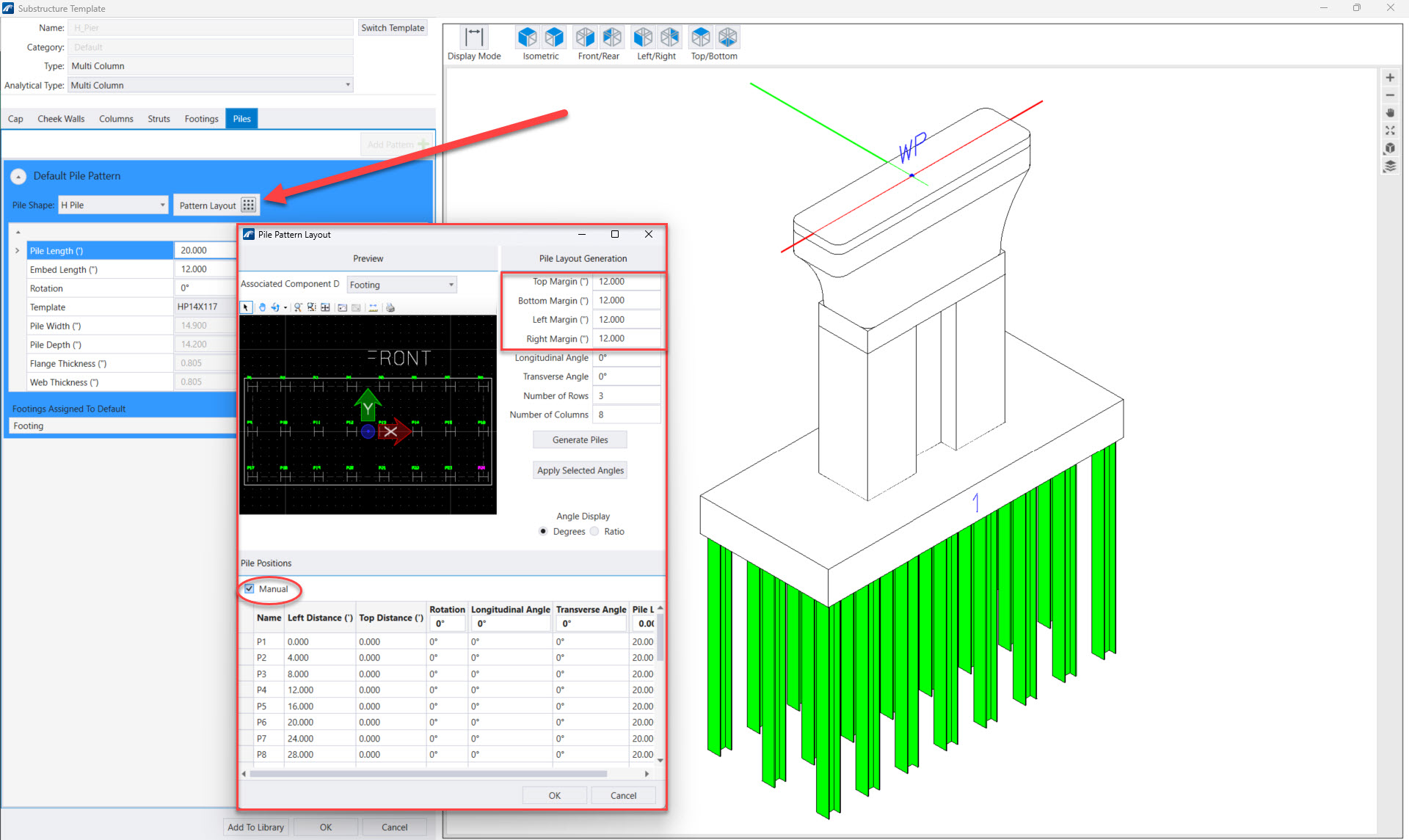Screen dimensions: 1409x840
Task: Click the Generate Piles button
Action: click(x=580, y=440)
